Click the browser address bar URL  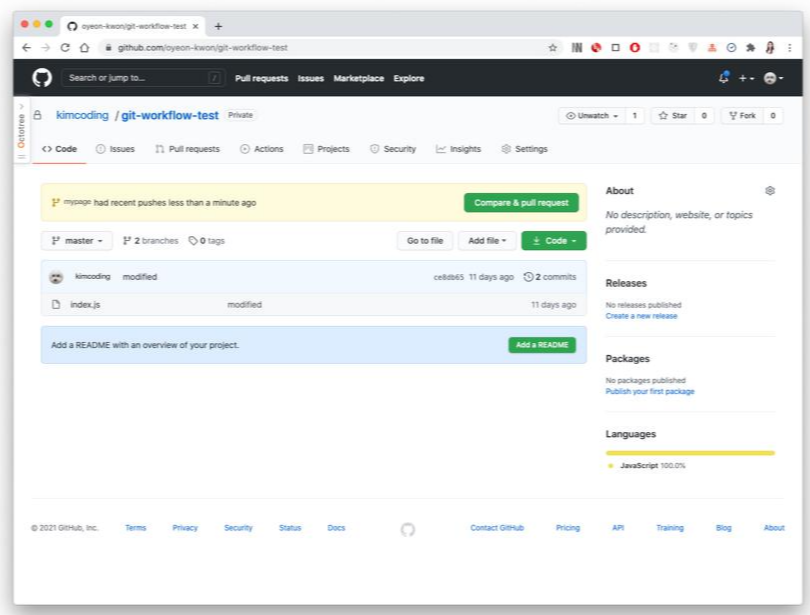tap(202, 48)
